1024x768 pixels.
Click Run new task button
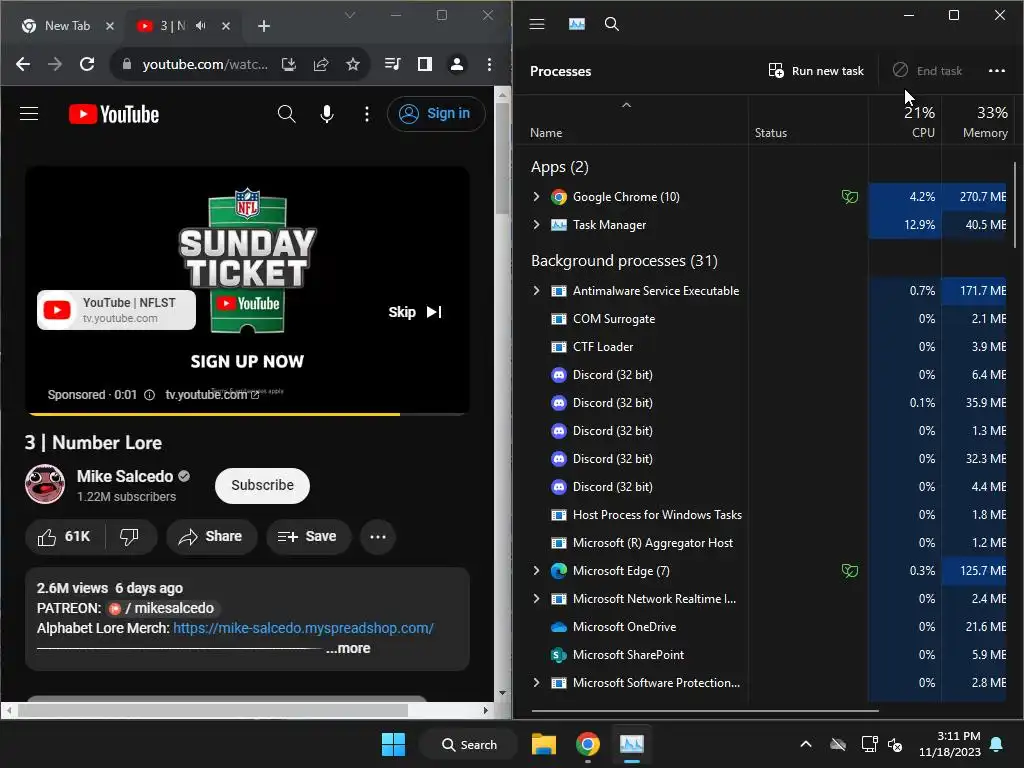pyautogui.click(x=816, y=71)
